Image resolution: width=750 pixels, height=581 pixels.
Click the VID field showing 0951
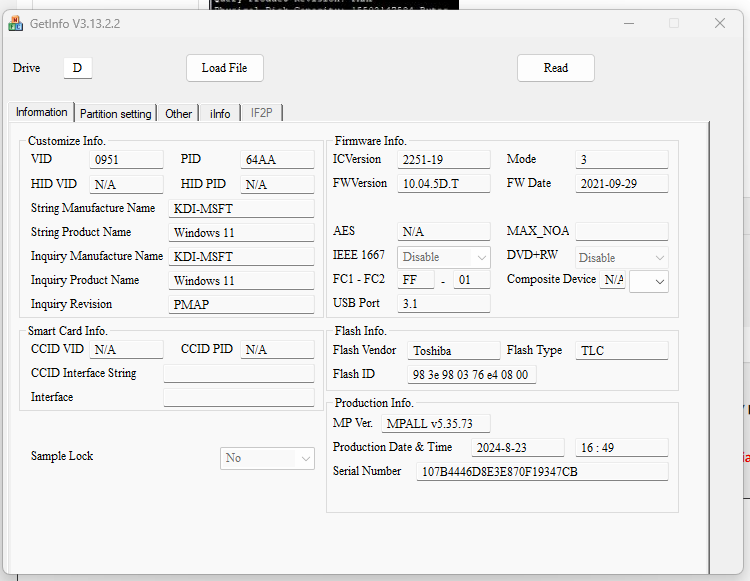(x=126, y=160)
